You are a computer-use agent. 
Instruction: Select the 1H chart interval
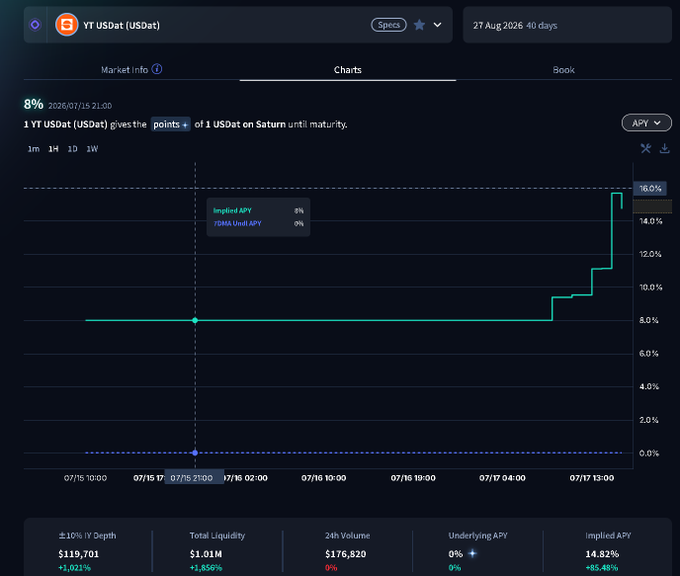point(53,149)
